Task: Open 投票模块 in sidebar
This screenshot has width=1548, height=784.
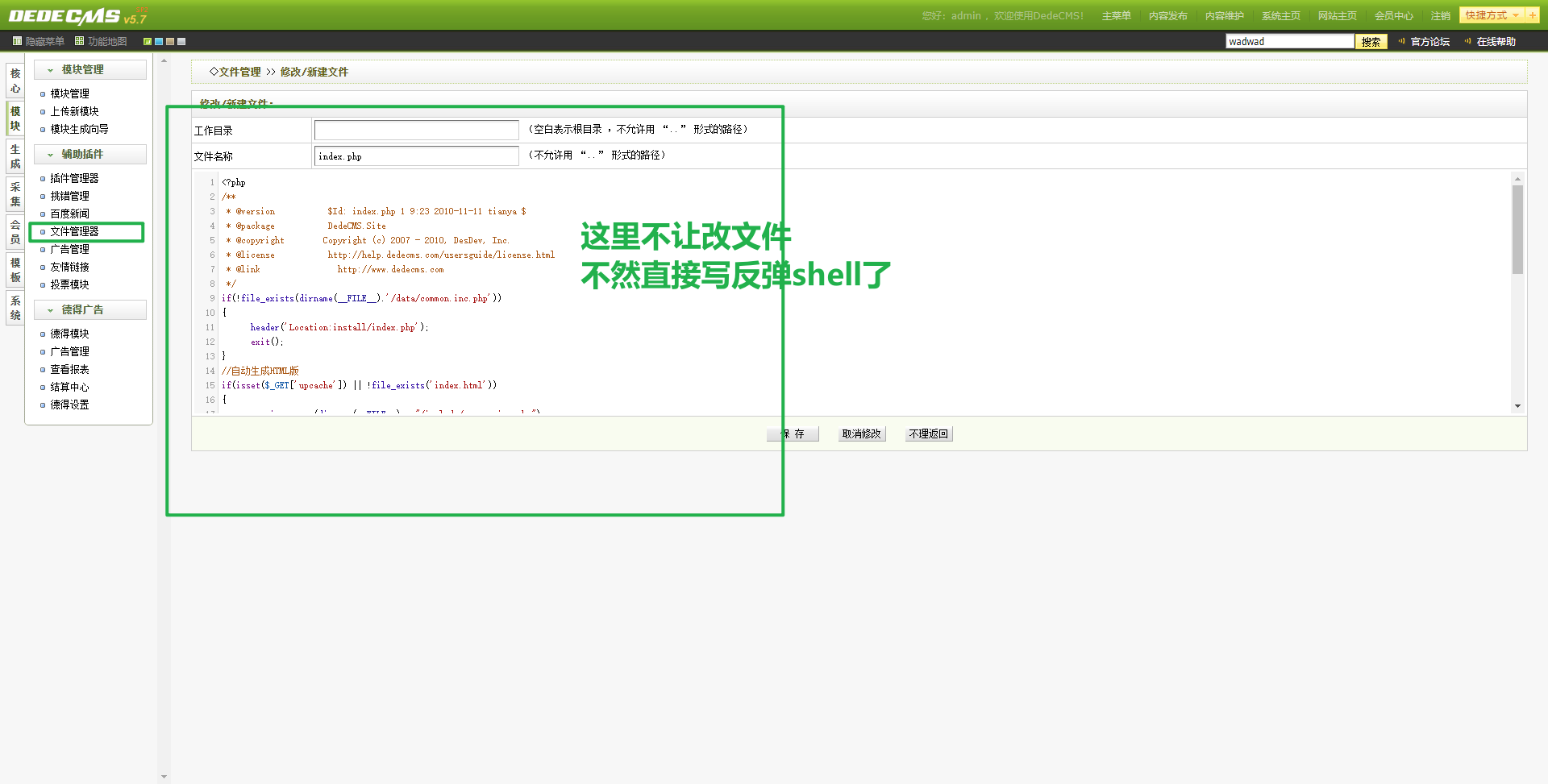Action: [x=69, y=284]
